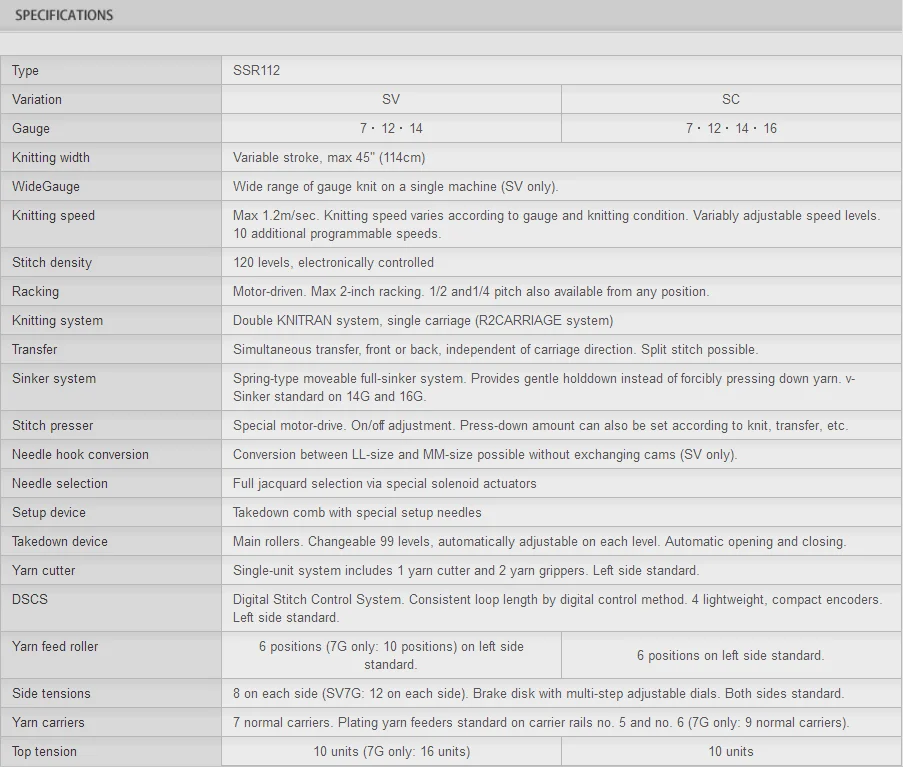
Task: Select the SV gauge values 7, 12, 14
Action: coord(391,129)
